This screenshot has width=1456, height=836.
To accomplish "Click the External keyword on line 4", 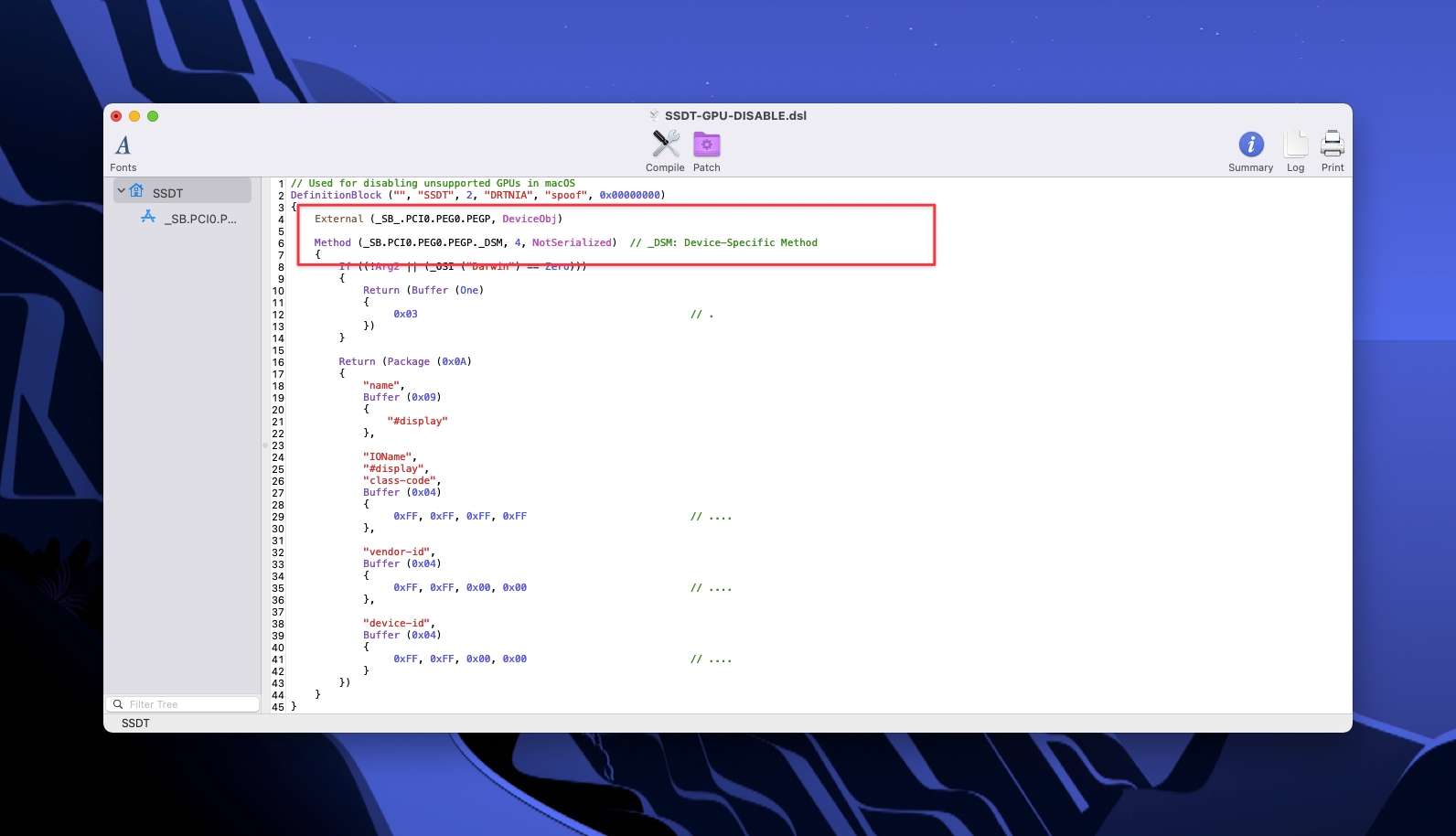I will point(338,219).
